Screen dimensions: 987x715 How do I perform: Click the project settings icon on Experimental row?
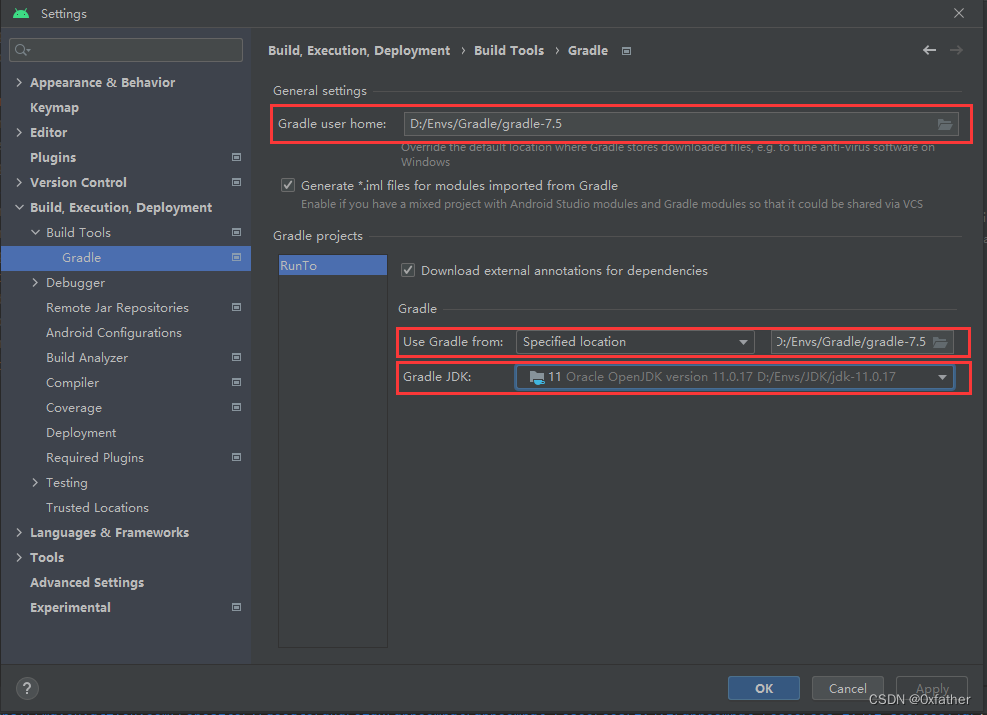coord(237,607)
